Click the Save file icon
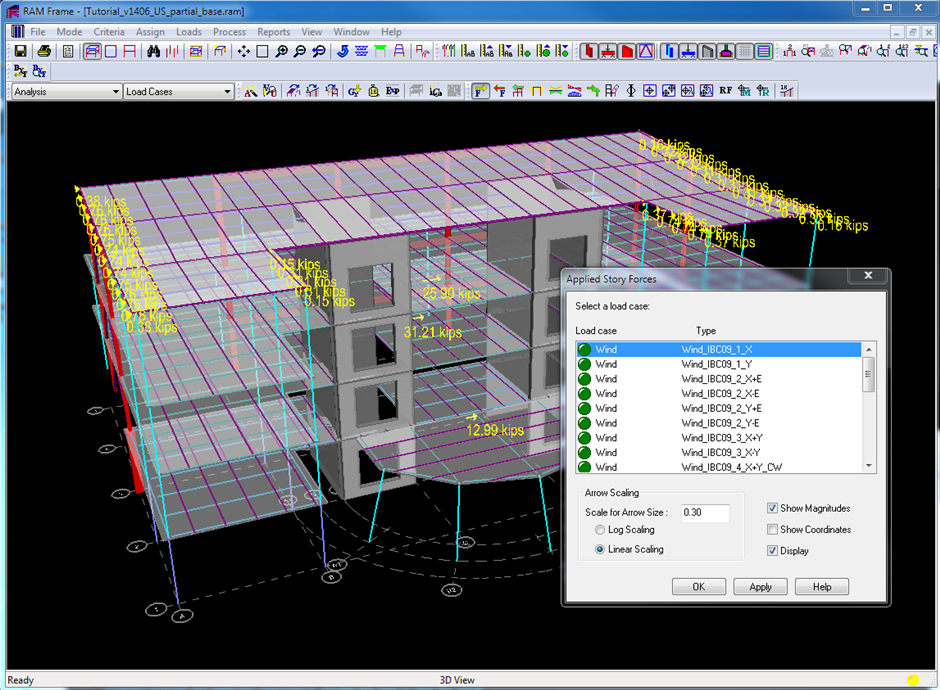 (x=20, y=51)
